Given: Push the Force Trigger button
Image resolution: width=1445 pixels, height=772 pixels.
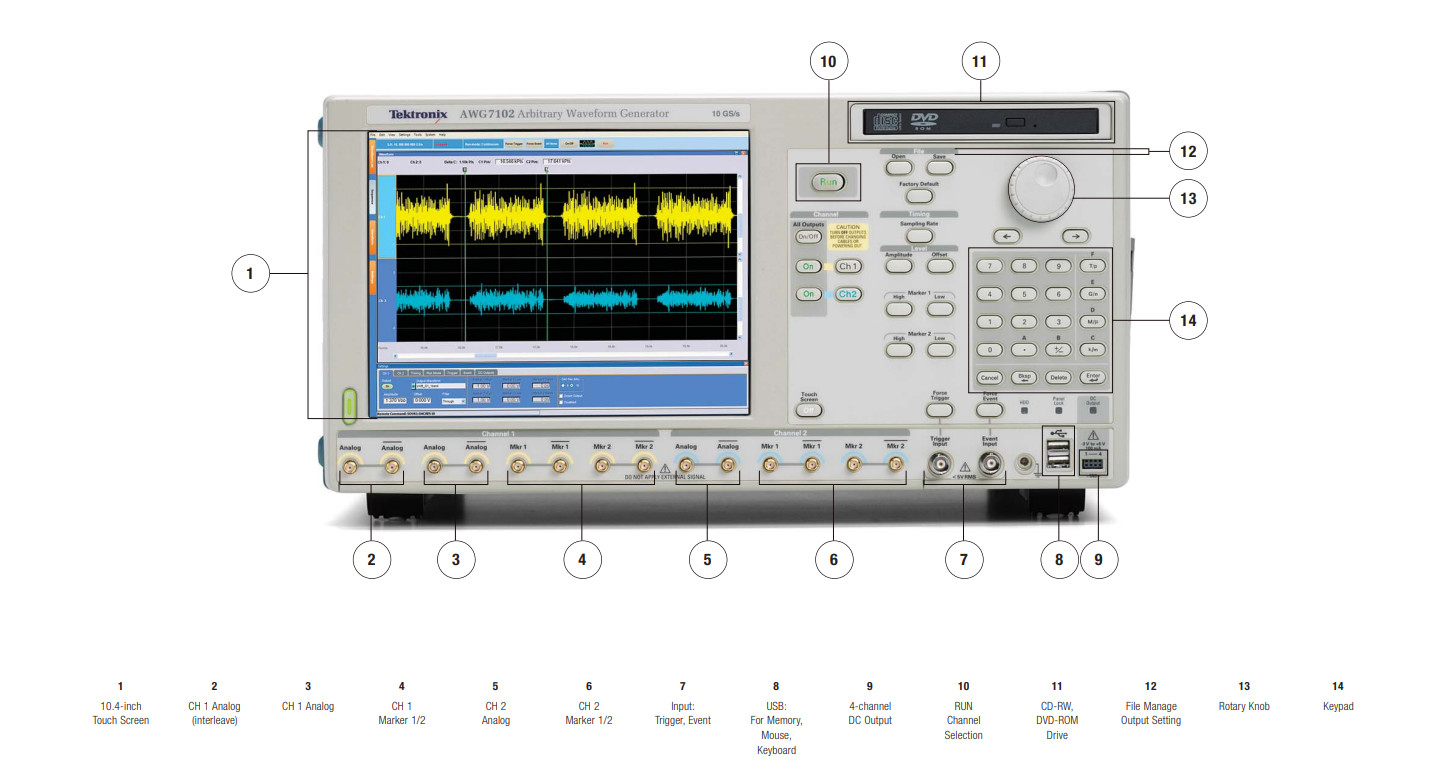Looking at the screenshot, I should coord(939,410).
